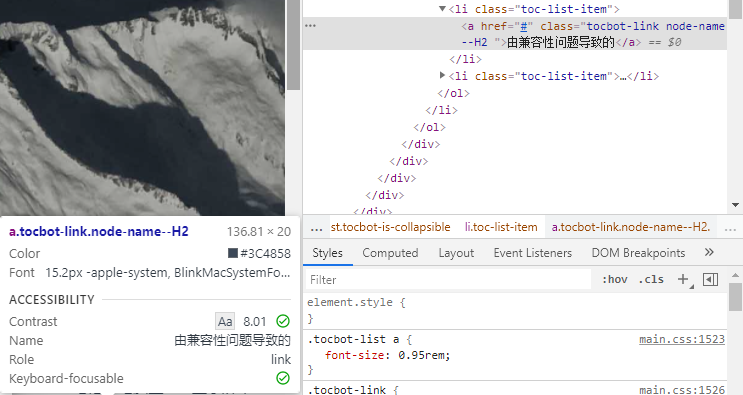The width and height of the screenshot is (743, 395).
Task: Switch to the Styles tab
Action: click(327, 253)
